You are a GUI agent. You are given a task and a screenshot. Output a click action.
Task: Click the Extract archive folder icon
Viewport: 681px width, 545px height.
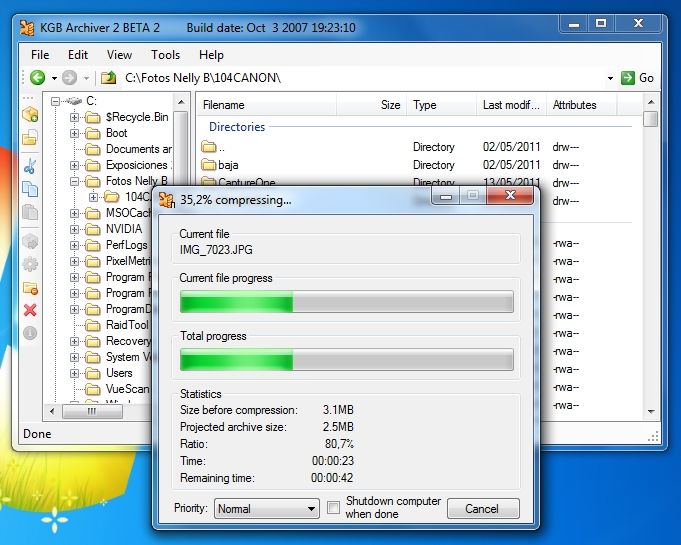tap(30, 138)
